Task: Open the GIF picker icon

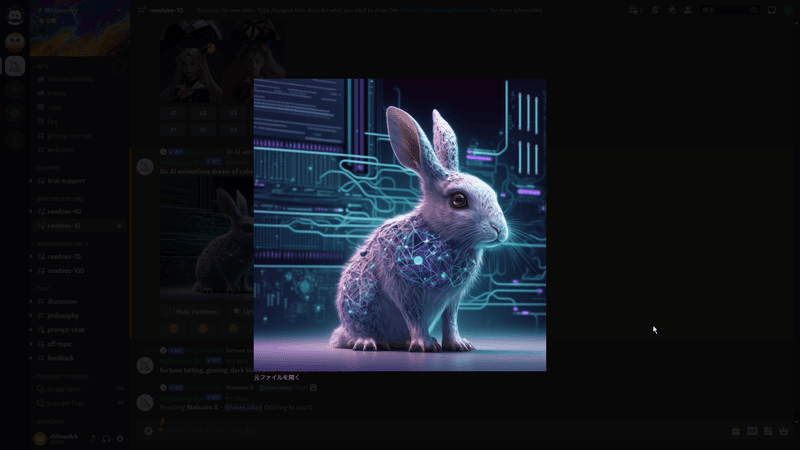Action: tap(752, 431)
